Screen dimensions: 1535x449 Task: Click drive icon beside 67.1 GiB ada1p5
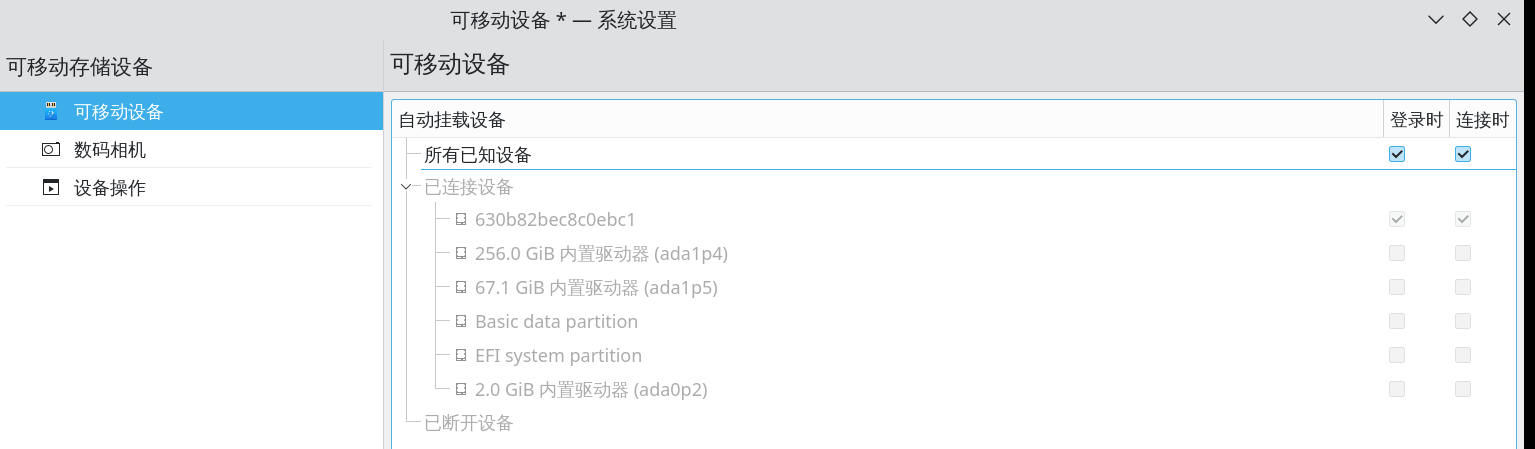point(461,287)
